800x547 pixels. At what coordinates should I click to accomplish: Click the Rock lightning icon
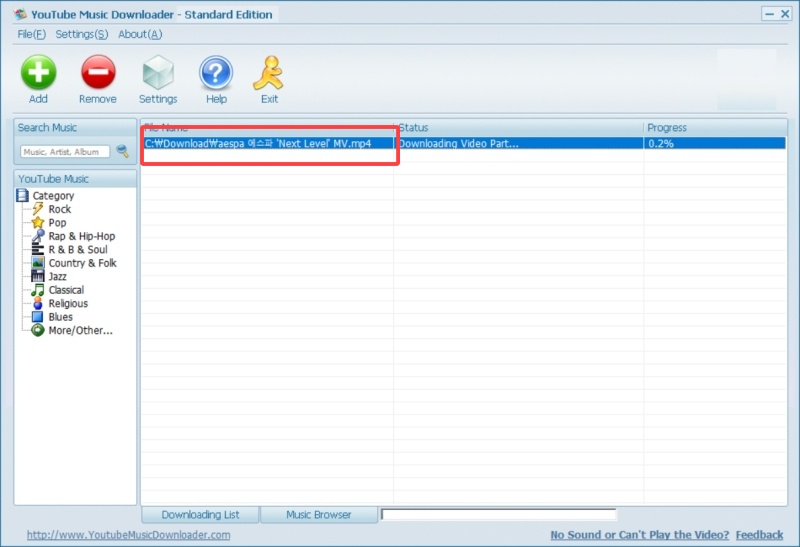(38, 209)
